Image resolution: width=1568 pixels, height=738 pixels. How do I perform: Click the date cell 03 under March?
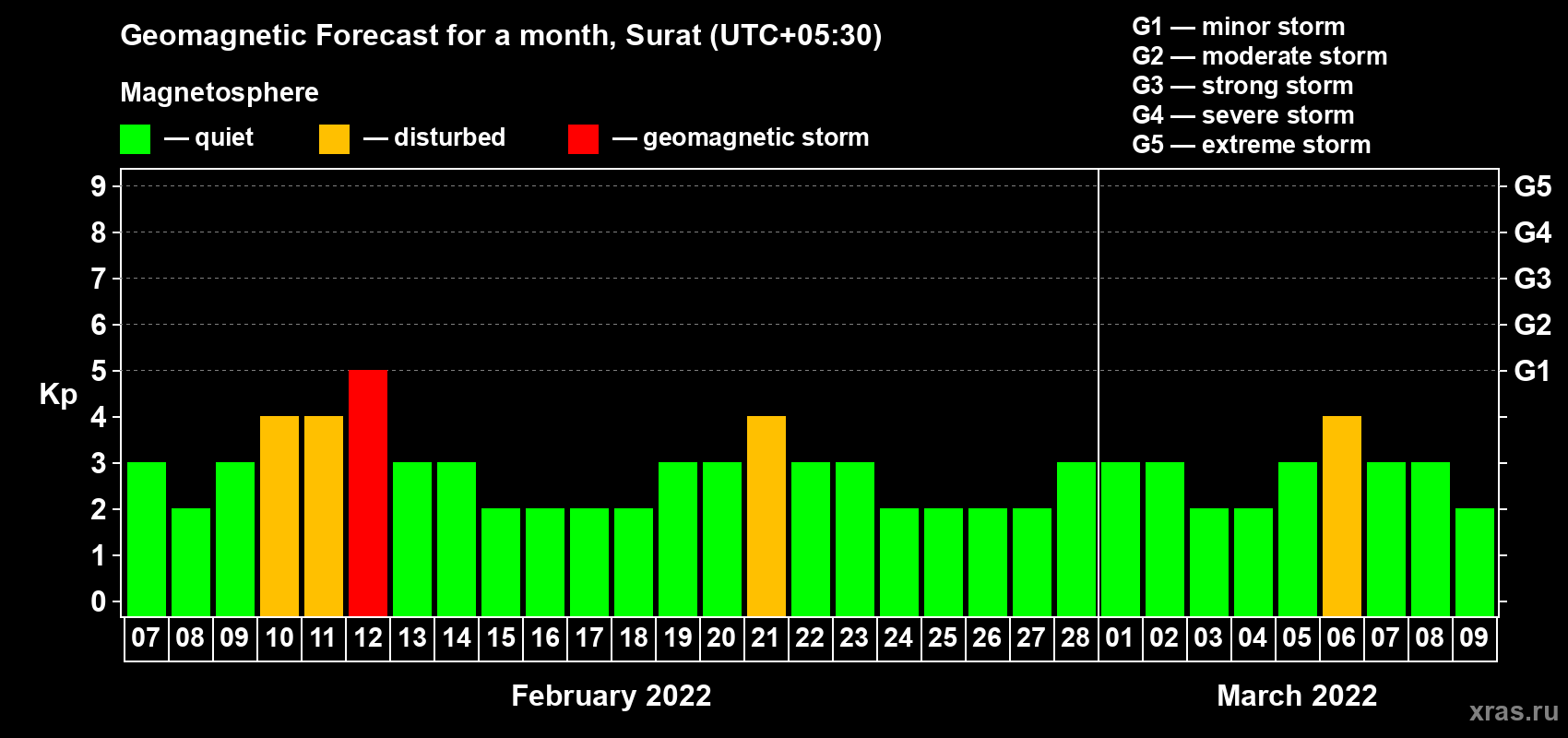click(x=1209, y=638)
